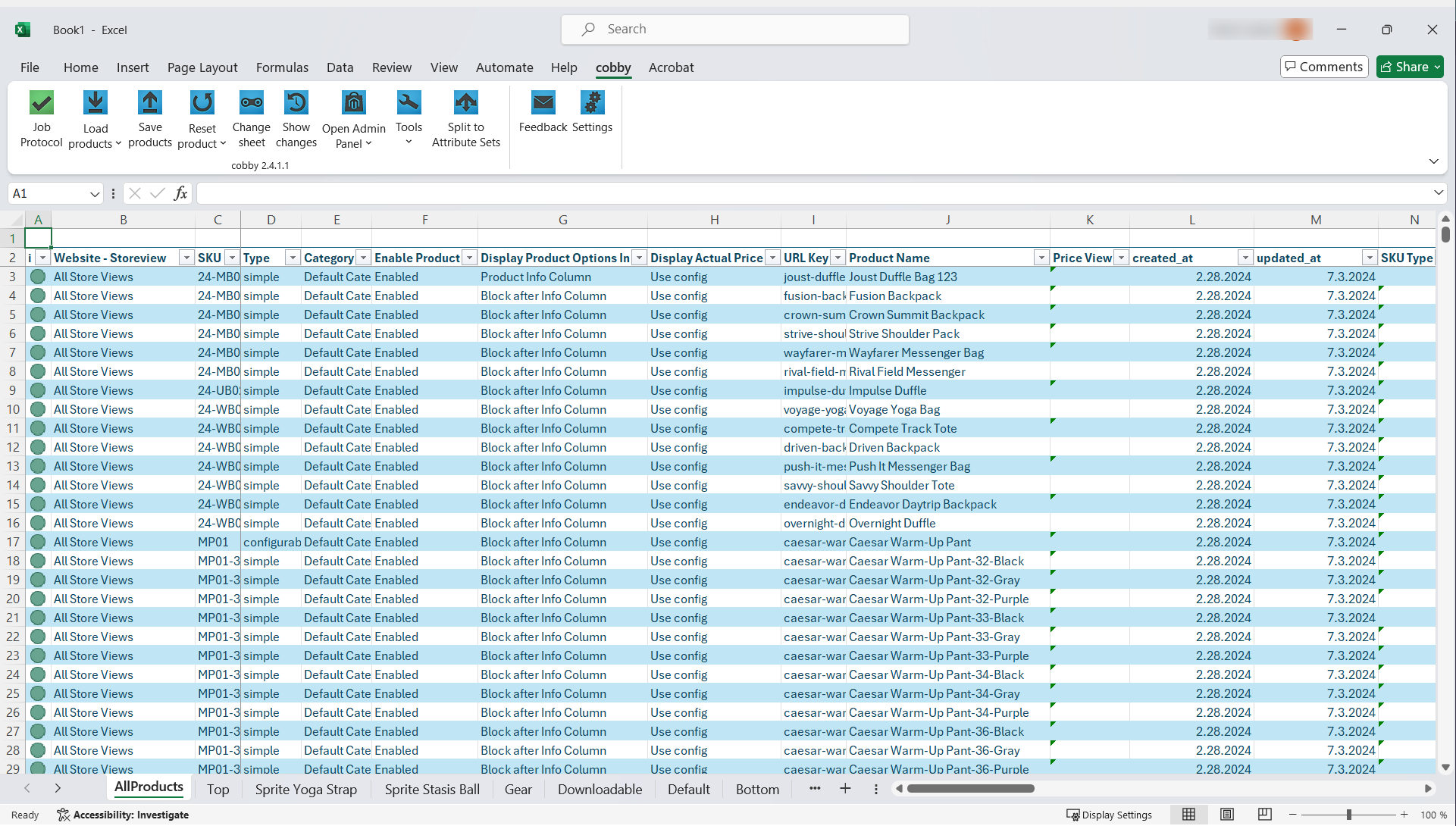Open the Product Name filter dropdown

coord(1041,258)
